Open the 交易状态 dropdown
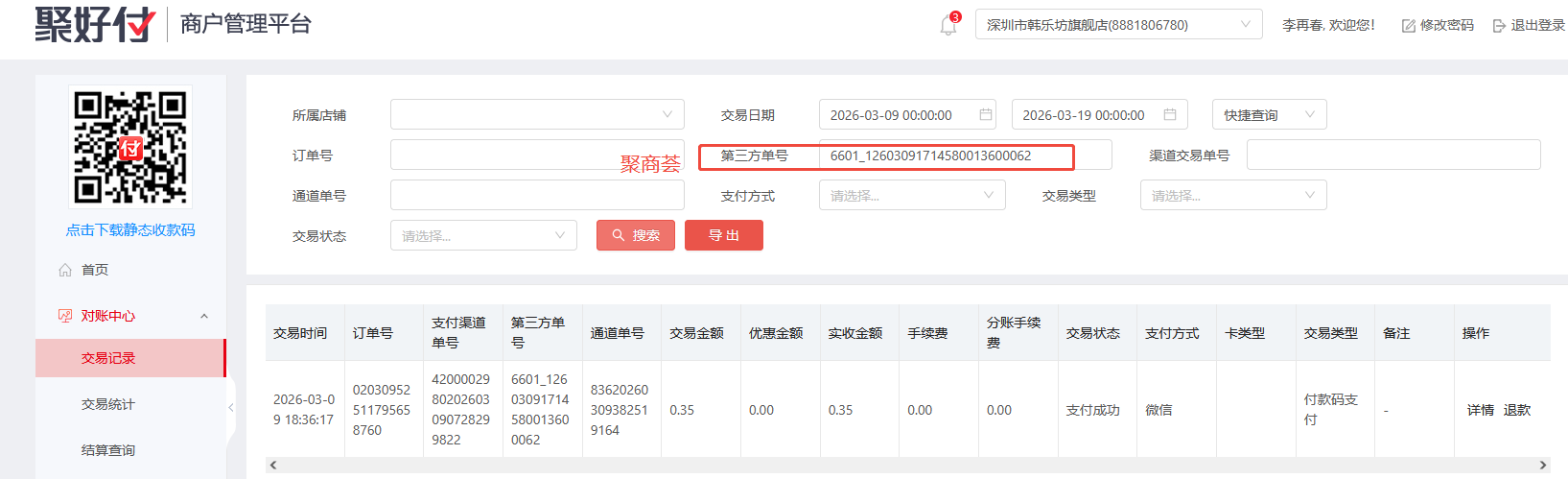Image resolution: width=1568 pixels, height=479 pixels. tap(483, 235)
